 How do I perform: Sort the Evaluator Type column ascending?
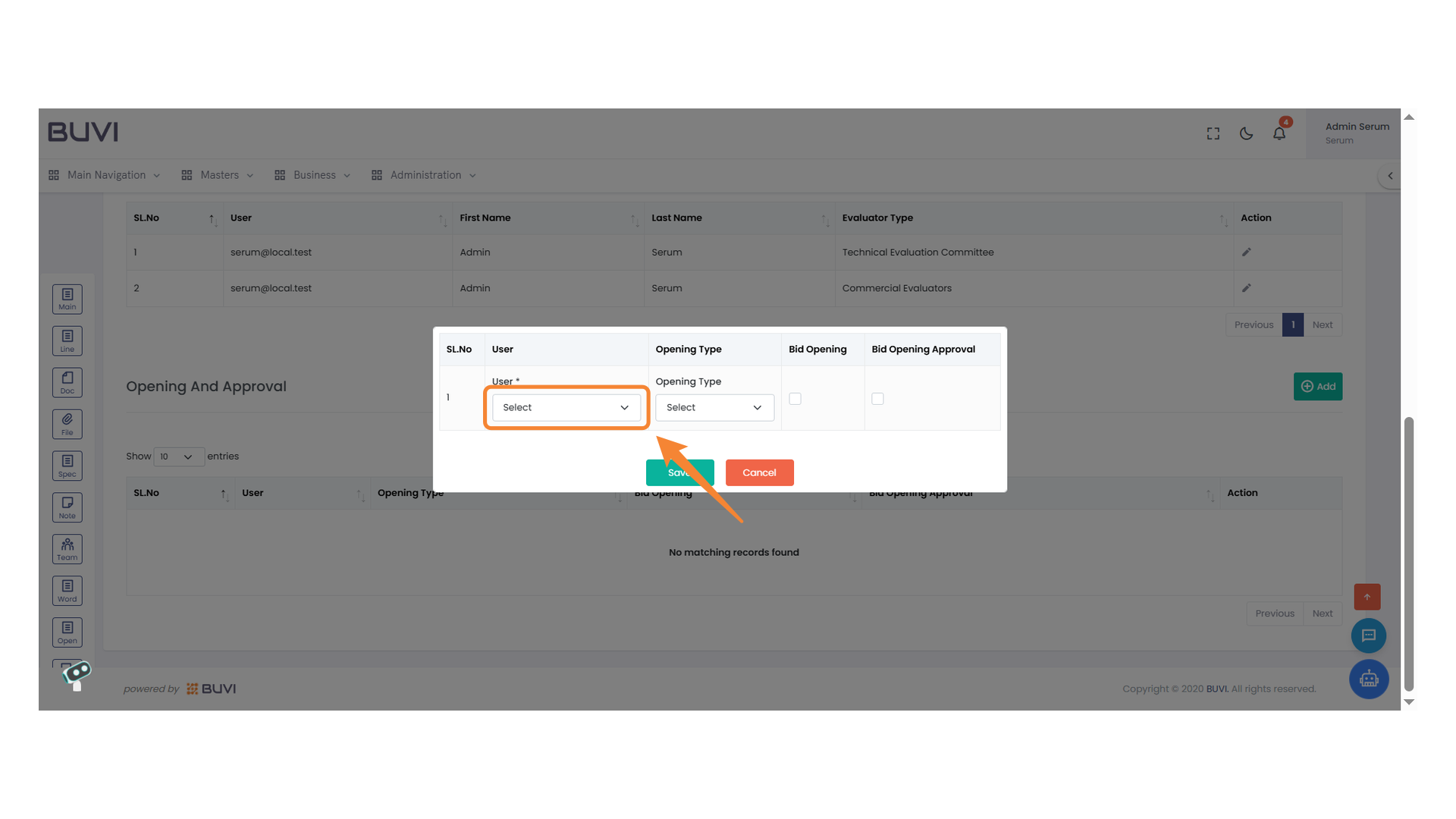tap(1222, 220)
